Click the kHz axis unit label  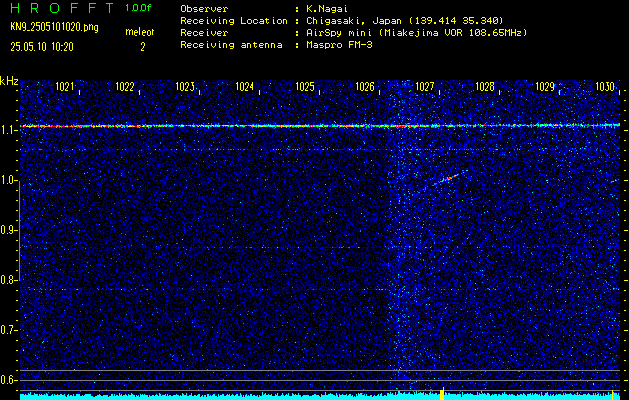9,81
